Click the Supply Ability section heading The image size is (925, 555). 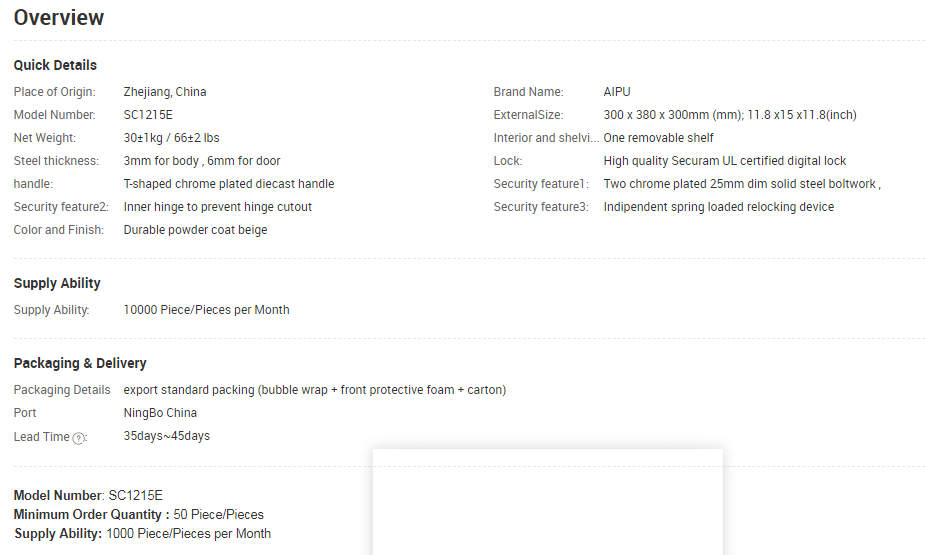click(x=57, y=283)
